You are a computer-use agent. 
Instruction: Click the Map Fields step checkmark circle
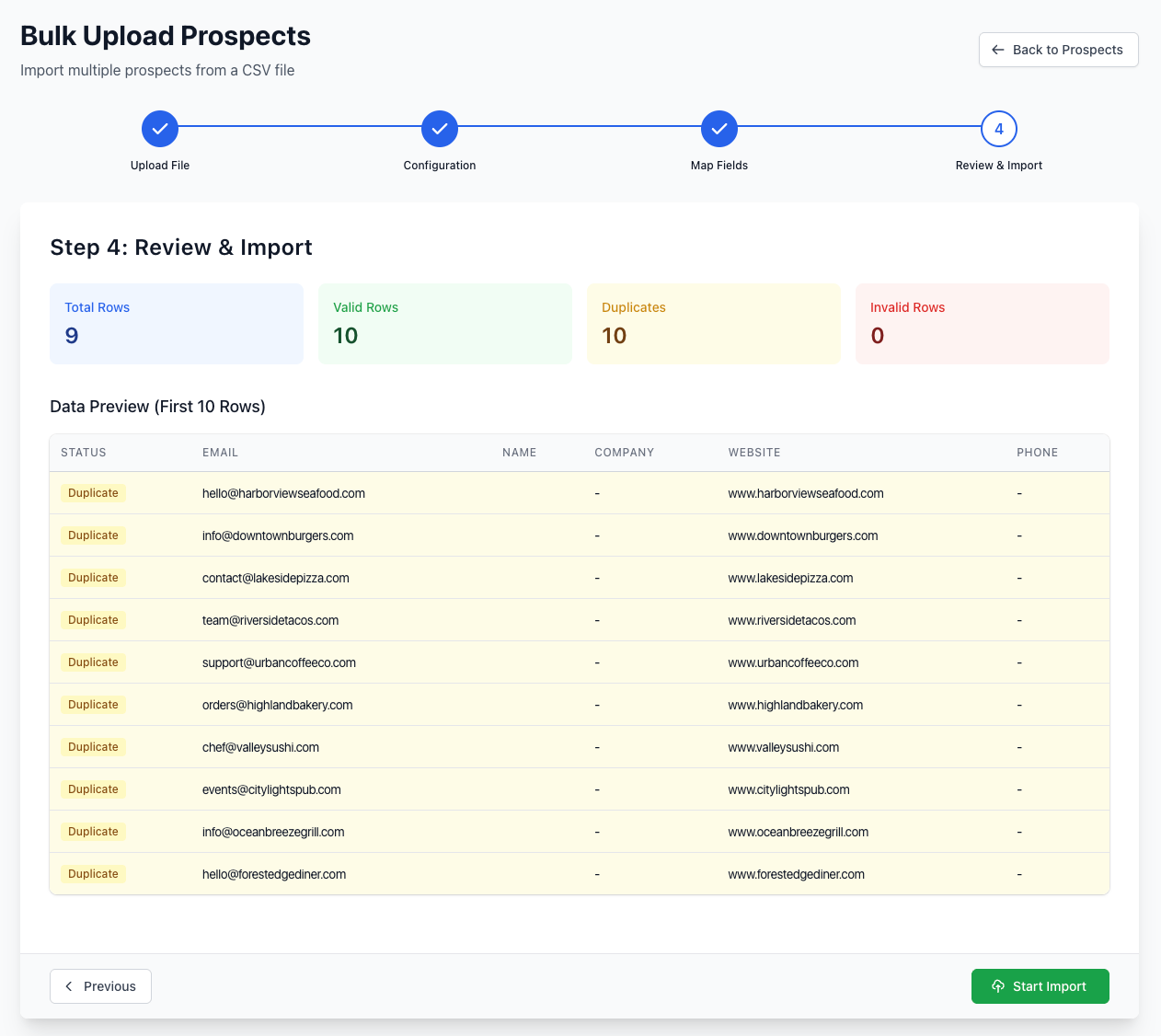click(719, 129)
